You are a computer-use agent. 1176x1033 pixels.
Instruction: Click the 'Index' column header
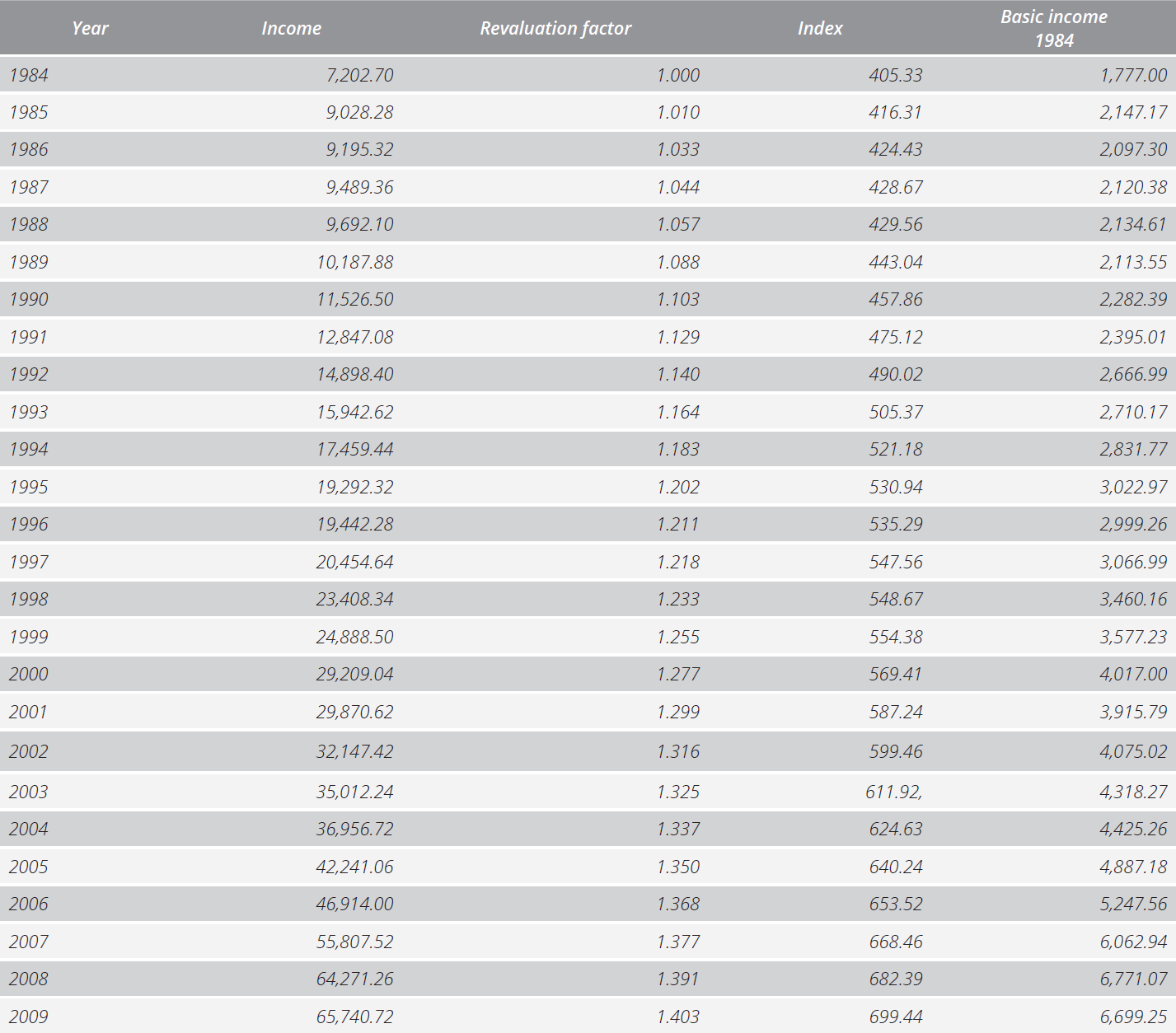[820, 28]
